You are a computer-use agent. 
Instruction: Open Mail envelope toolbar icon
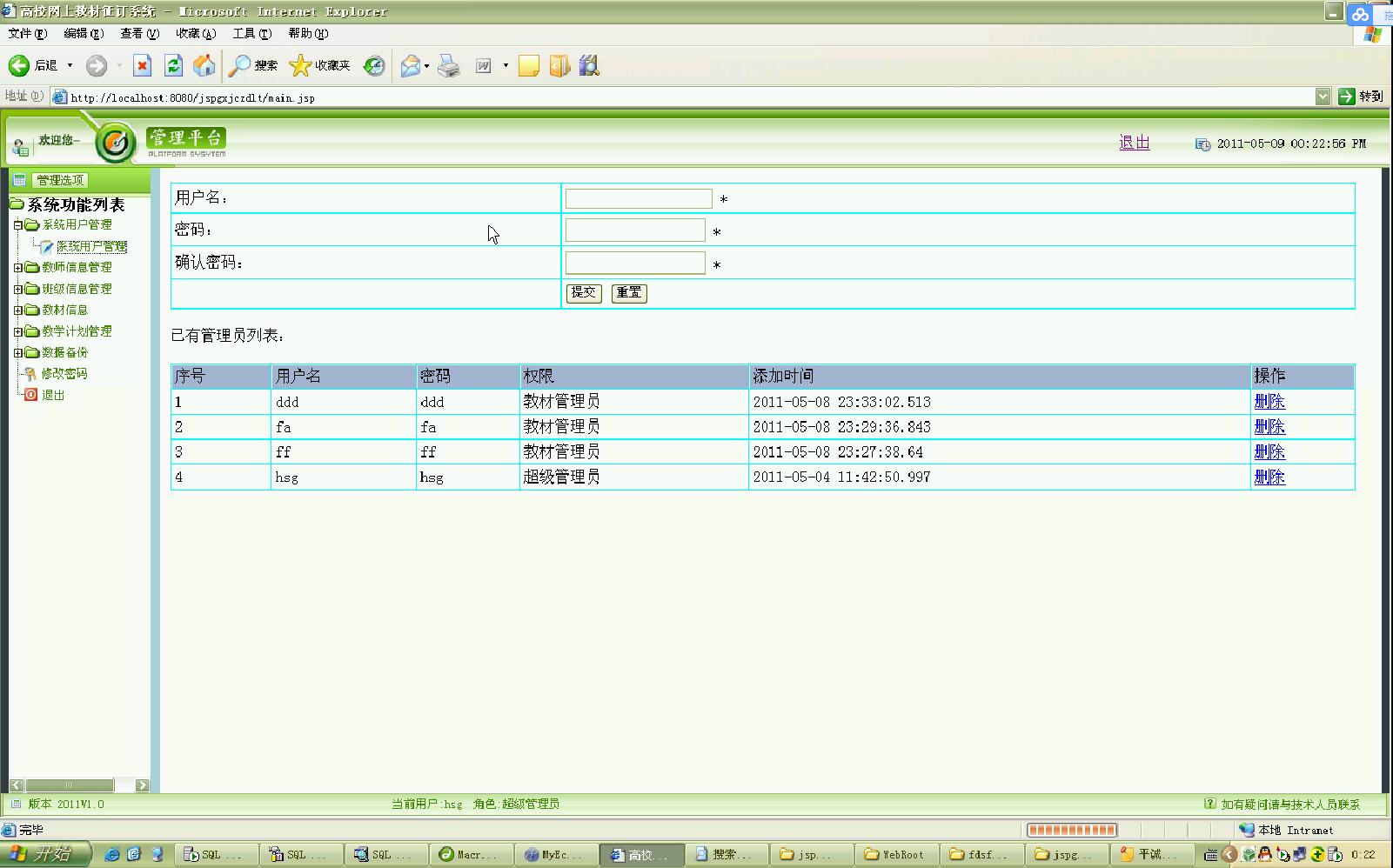click(410, 65)
